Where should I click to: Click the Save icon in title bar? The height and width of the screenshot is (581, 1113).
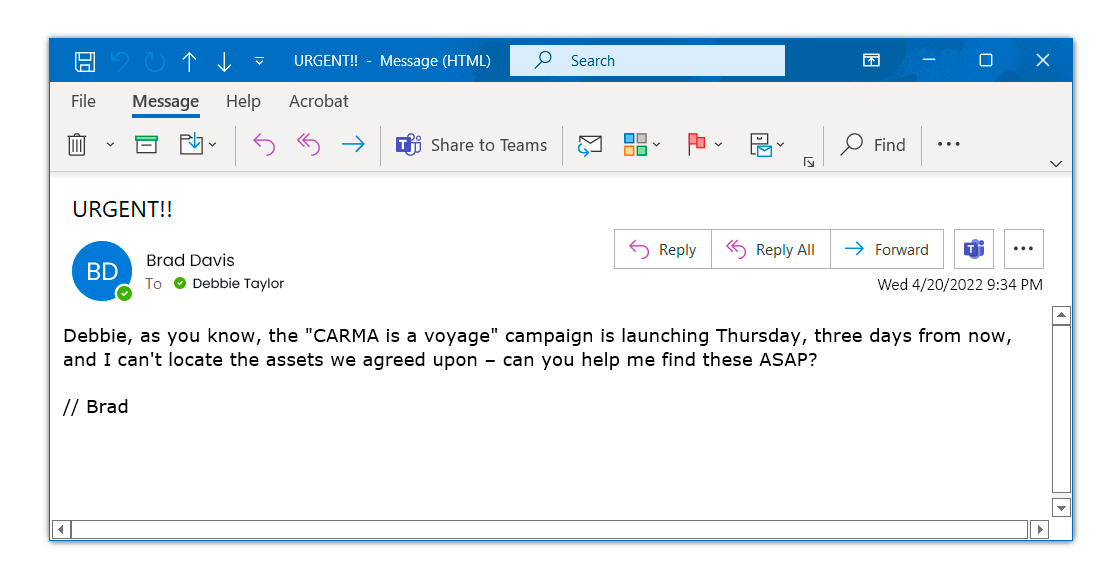[x=85, y=61]
